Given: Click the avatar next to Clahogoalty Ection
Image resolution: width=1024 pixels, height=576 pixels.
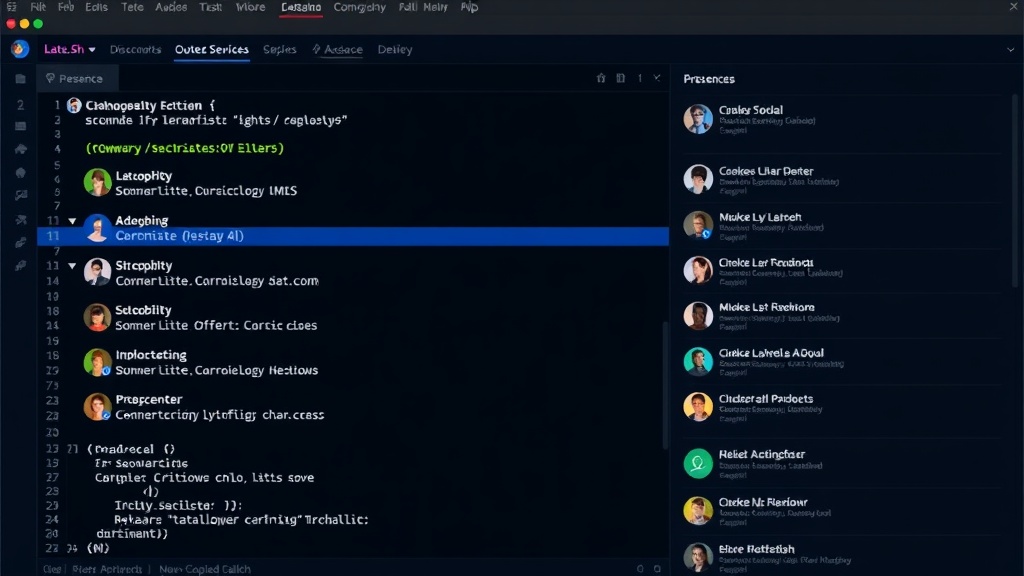Looking at the screenshot, I should pyautogui.click(x=74, y=105).
